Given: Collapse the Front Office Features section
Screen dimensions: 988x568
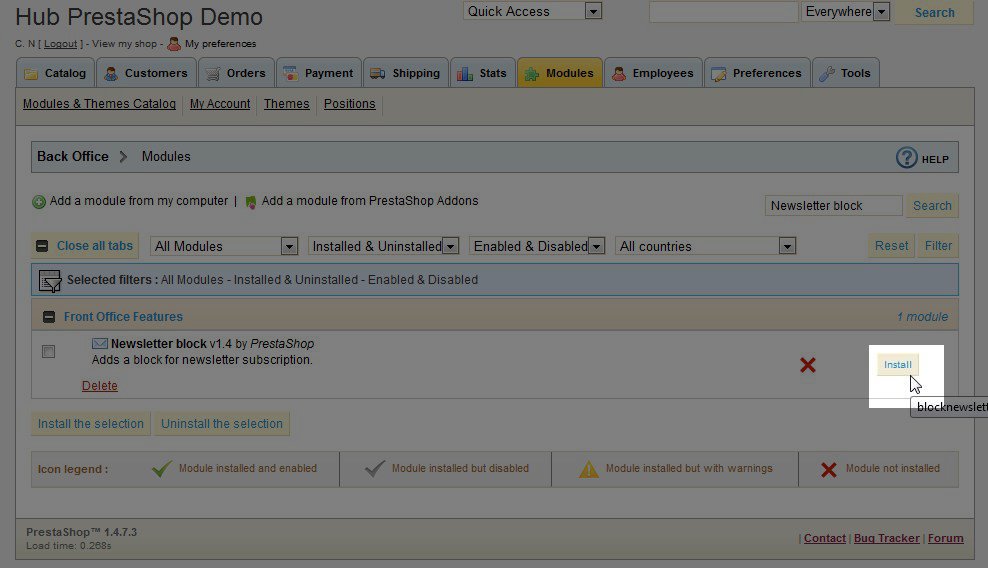Looking at the screenshot, I should 48,317.
